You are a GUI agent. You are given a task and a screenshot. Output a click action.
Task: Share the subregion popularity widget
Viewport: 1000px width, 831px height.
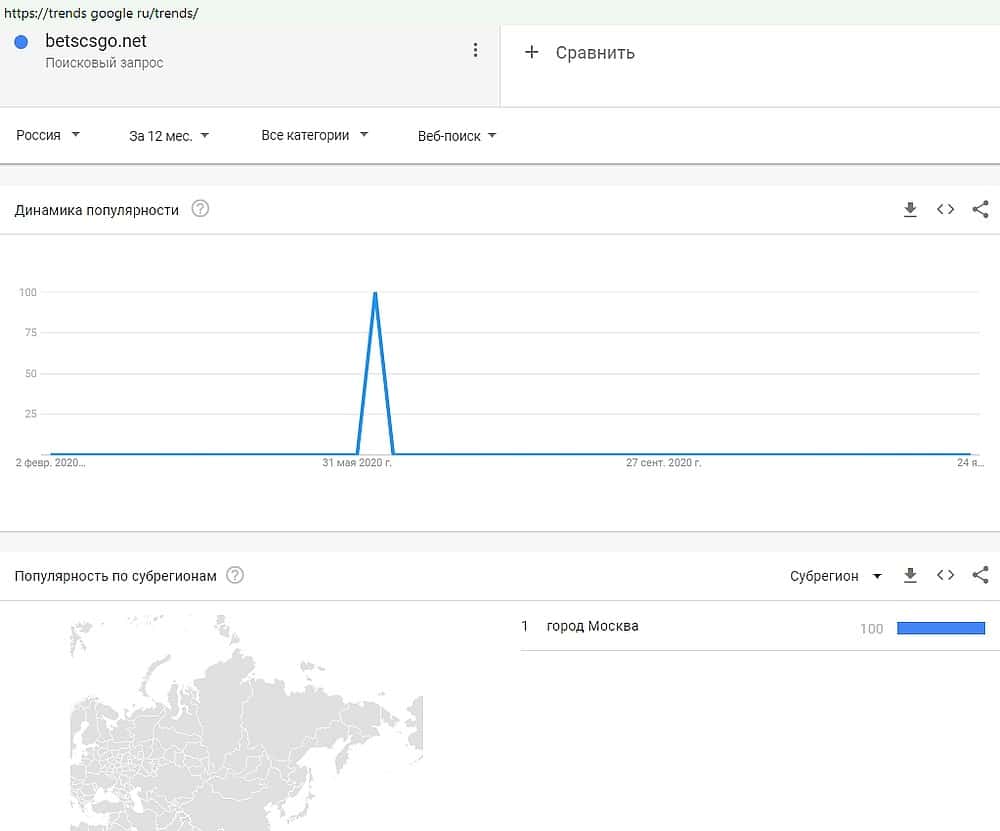tap(980, 575)
